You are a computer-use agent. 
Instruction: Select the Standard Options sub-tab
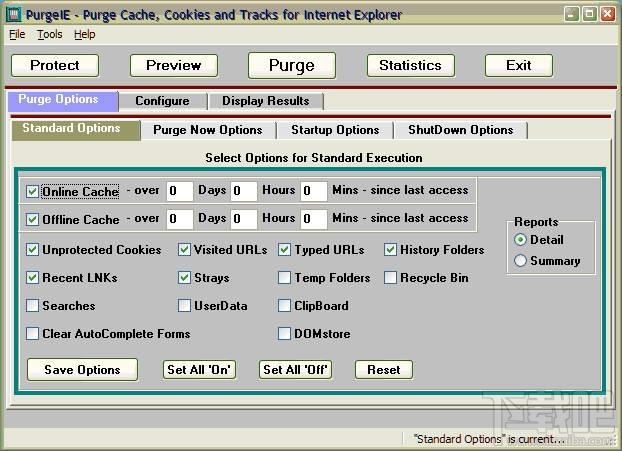pos(76,129)
